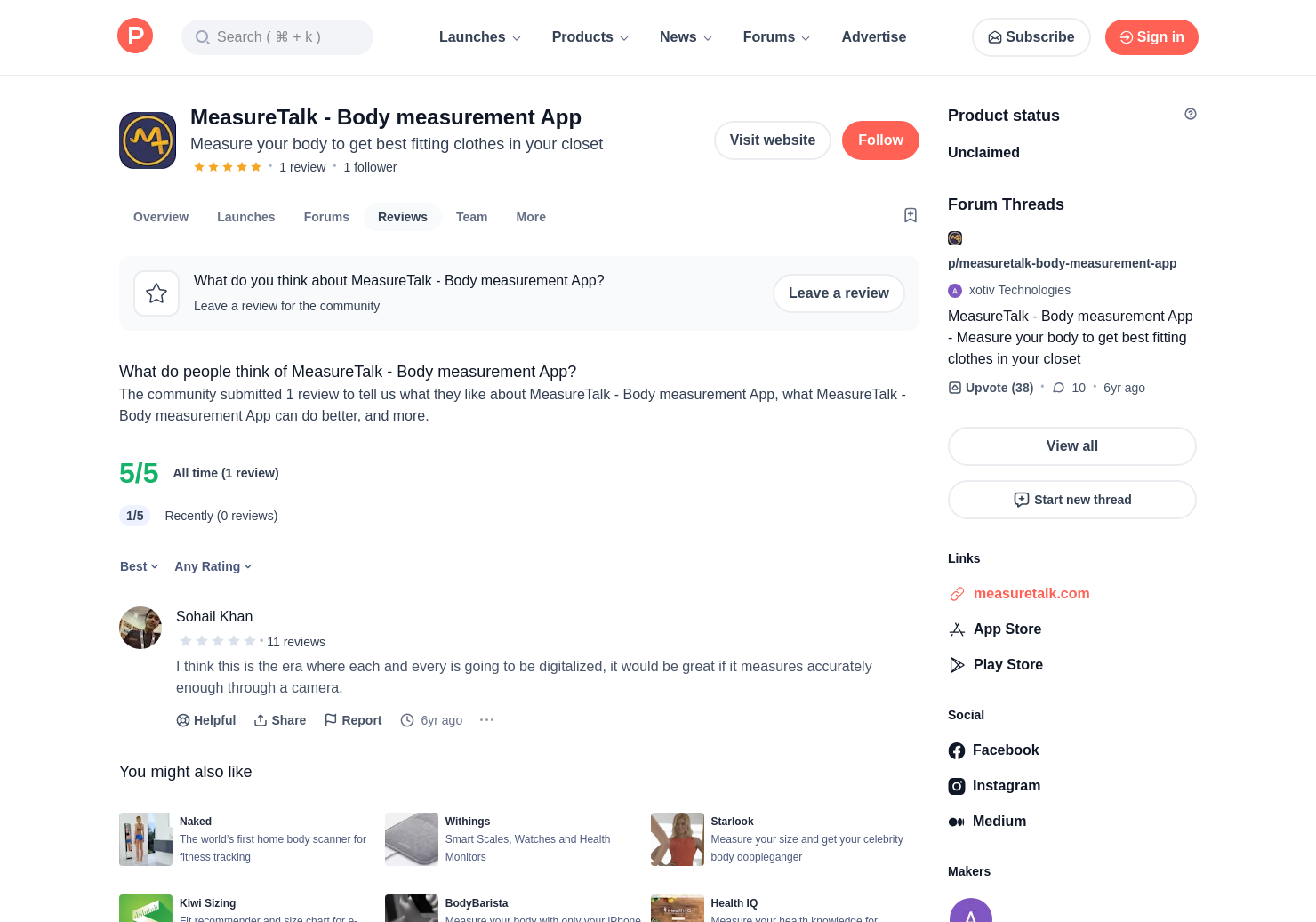
Task: Click the Product Hunt logo
Action: (135, 36)
